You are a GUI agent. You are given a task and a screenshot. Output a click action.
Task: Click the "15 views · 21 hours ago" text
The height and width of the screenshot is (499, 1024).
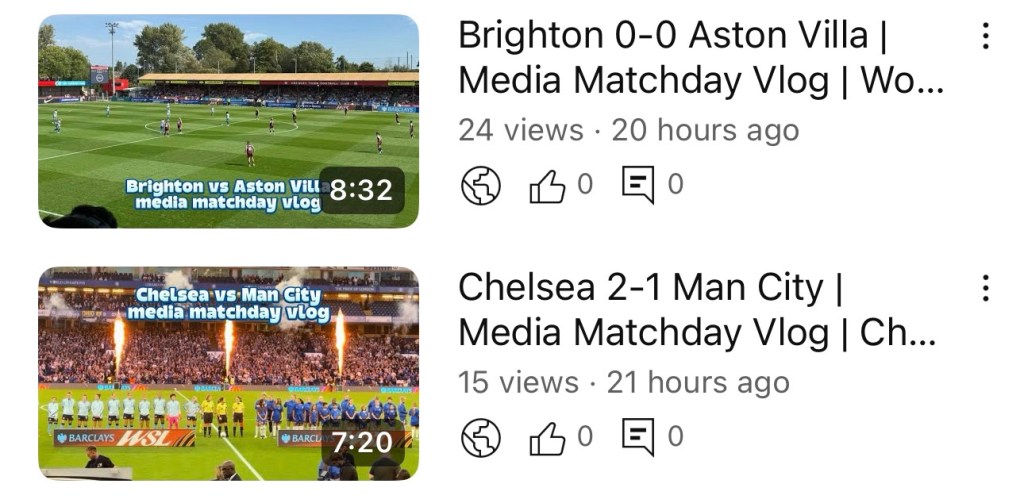point(623,382)
